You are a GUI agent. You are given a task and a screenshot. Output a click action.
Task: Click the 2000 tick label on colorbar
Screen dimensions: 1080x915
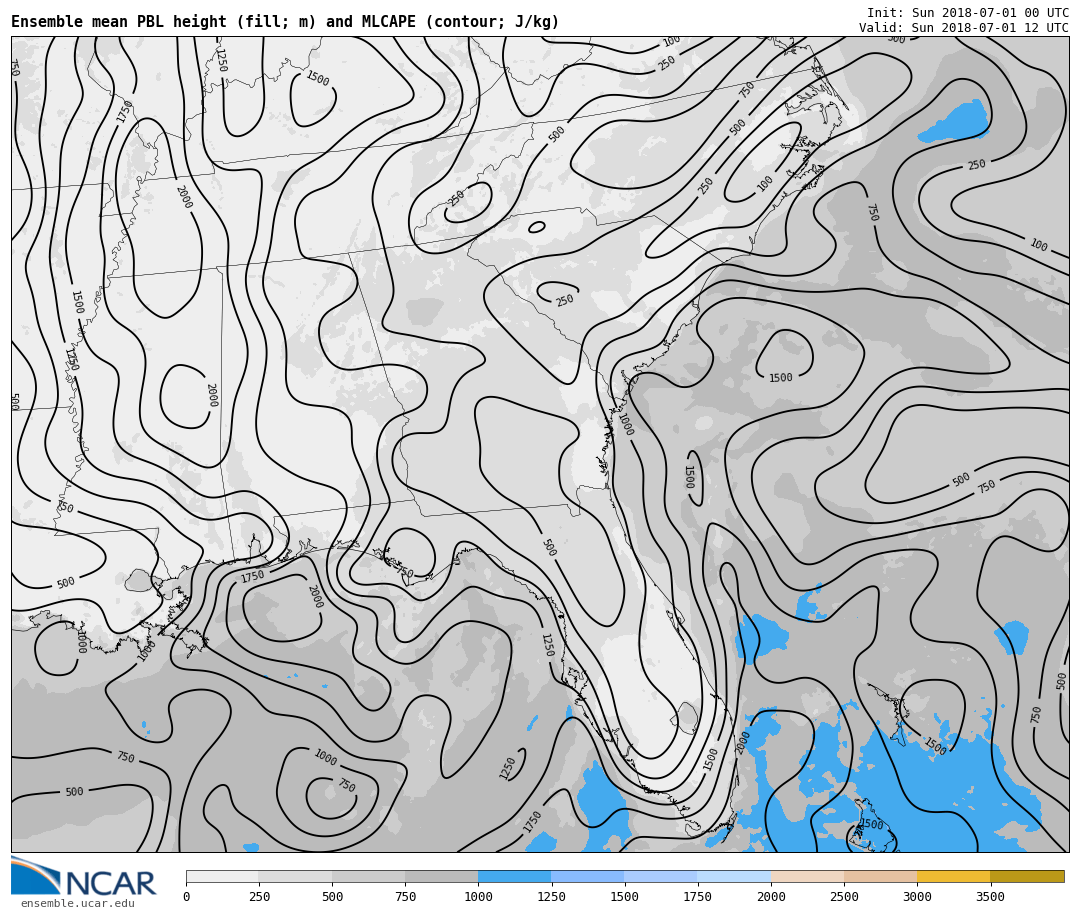771,897
